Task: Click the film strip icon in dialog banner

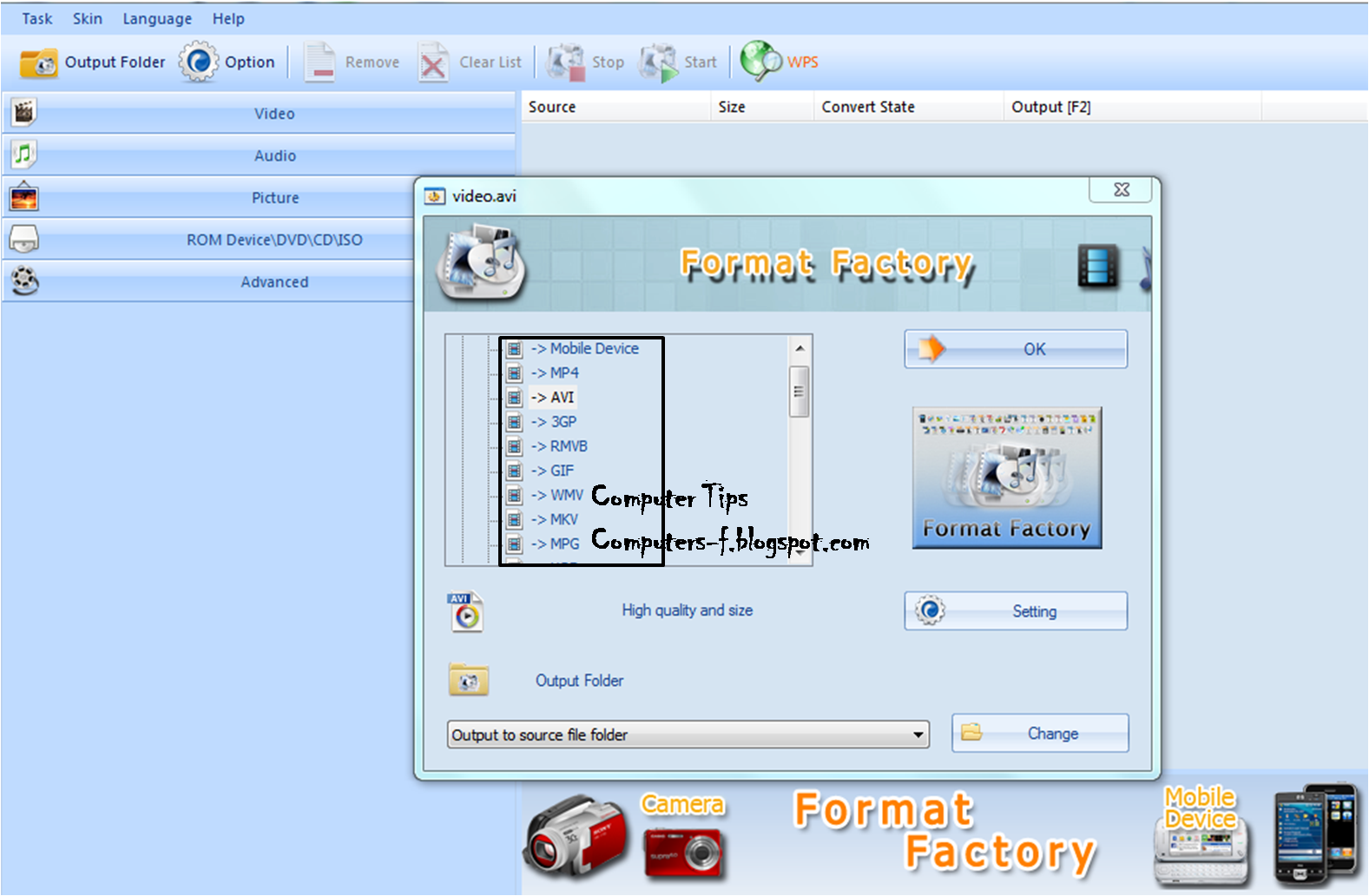Action: pyautogui.click(x=1098, y=266)
